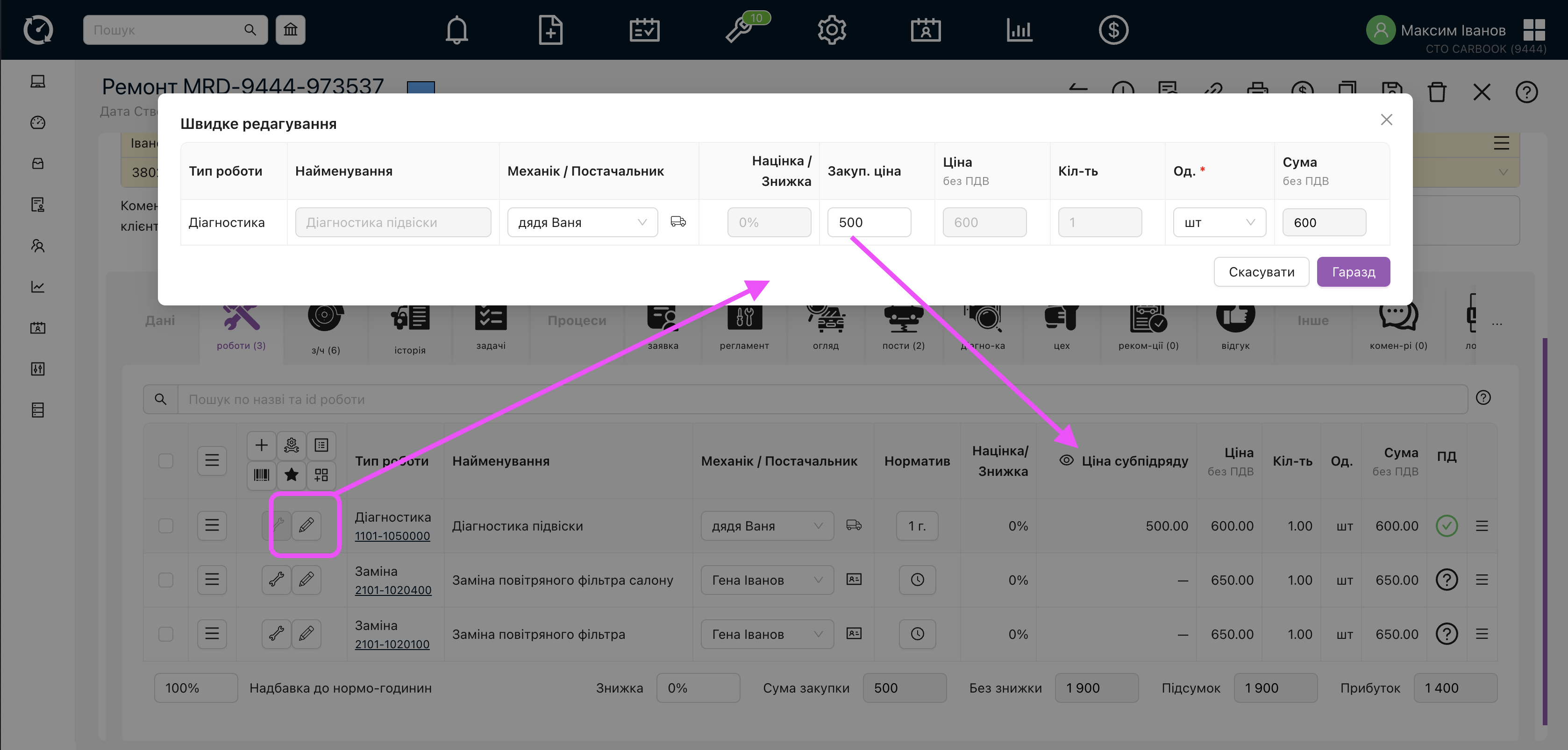Click the truck icon next to дядя Ваня in dialog
The image size is (1568, 750).
tap(678, 222)
